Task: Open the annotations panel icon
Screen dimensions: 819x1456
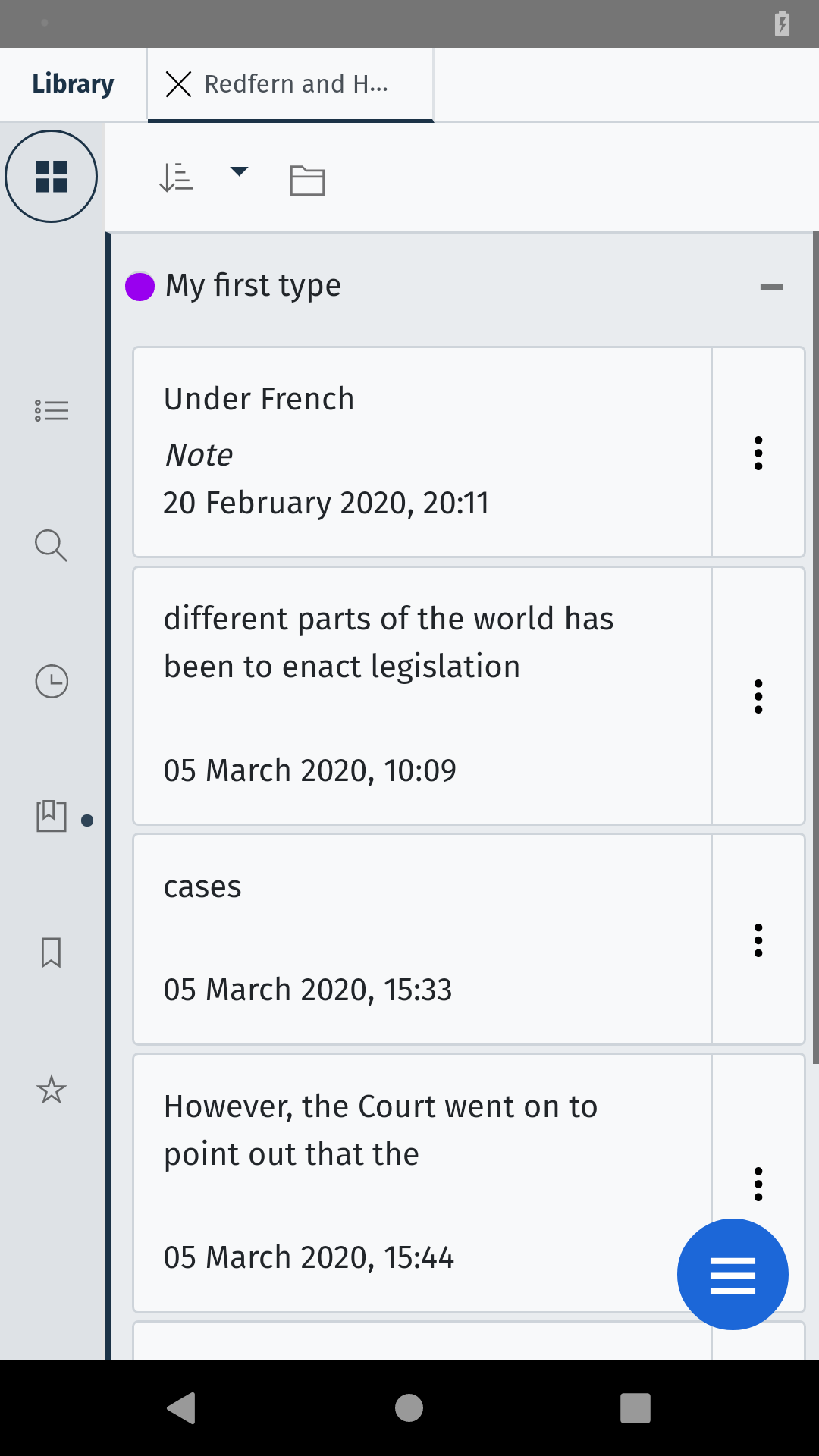Action: 52,817
